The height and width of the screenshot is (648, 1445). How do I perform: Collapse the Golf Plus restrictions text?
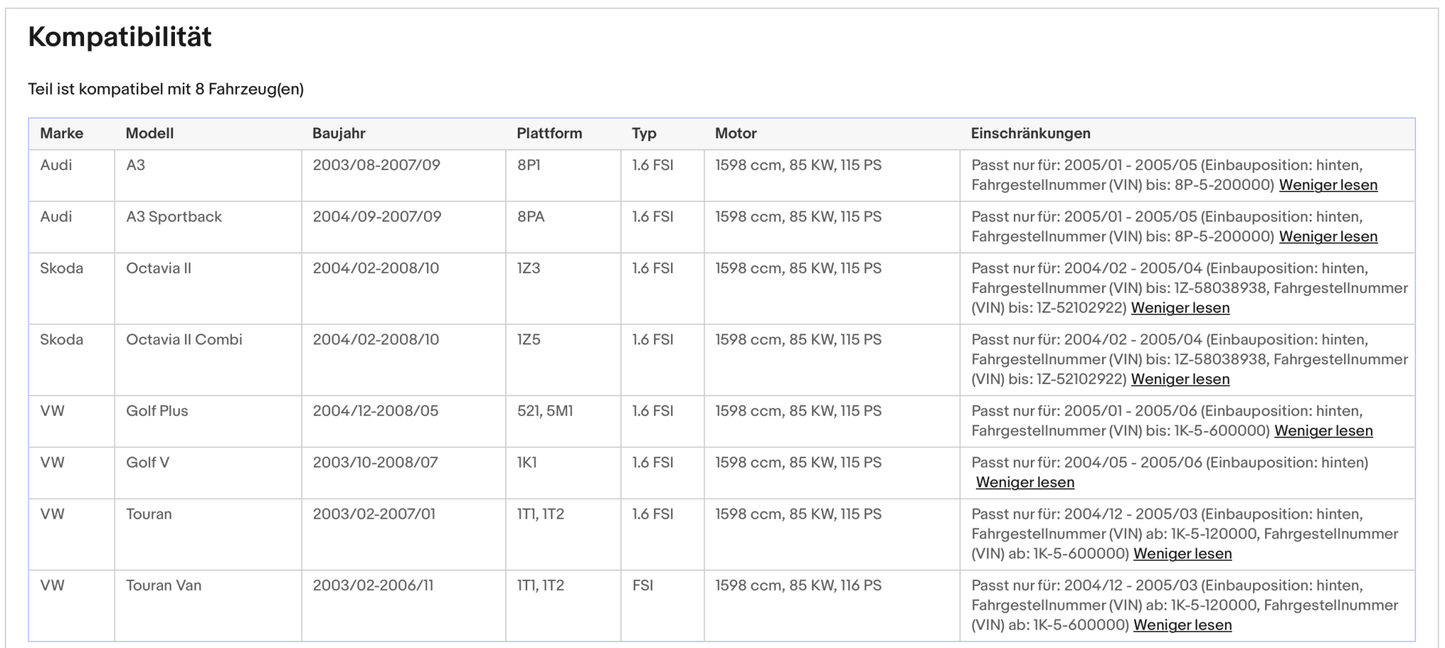(x=1323, y=431)
